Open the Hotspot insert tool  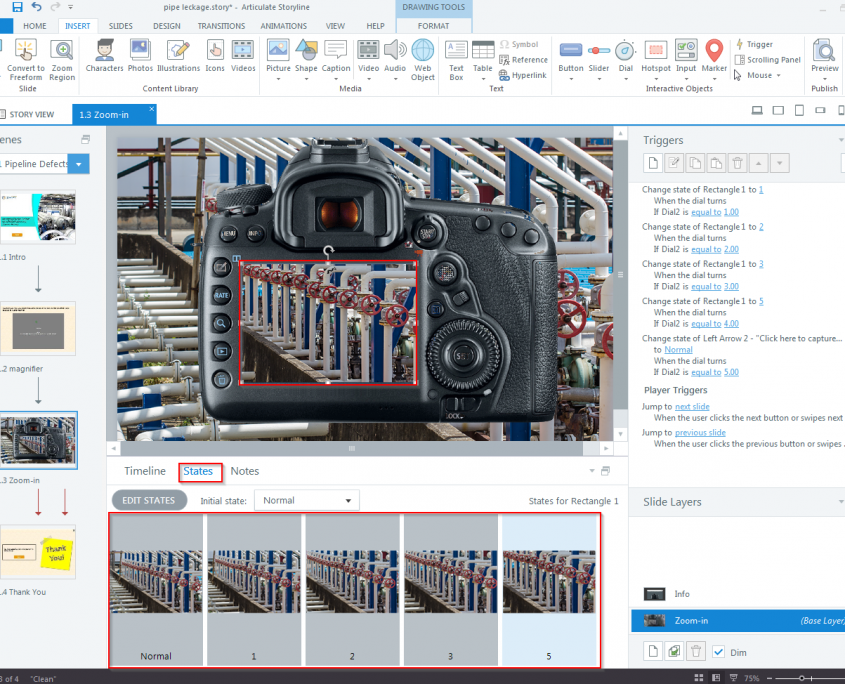click(x=655, y=55)
